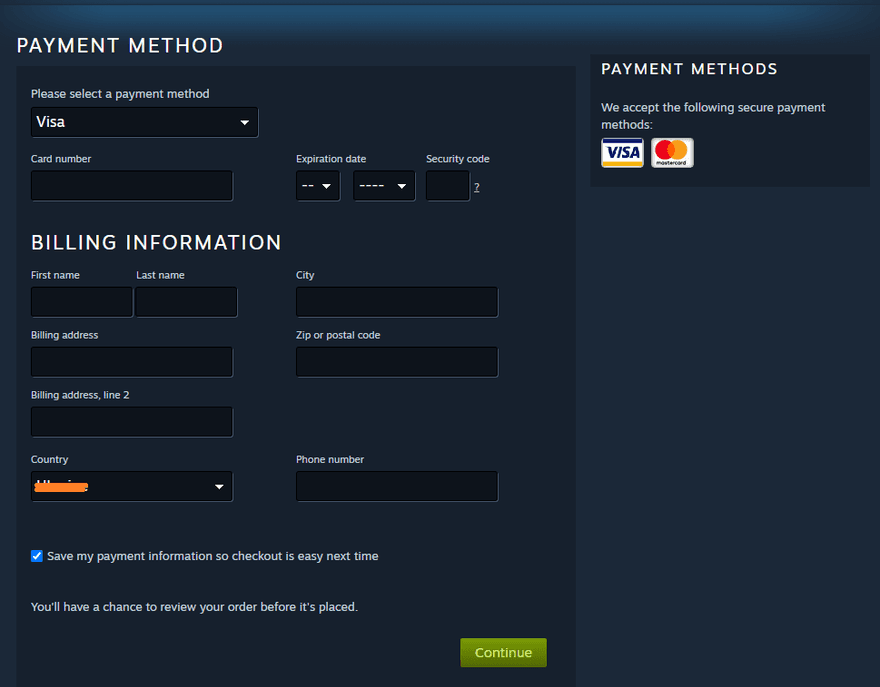Open the expiration month dropdown
This screenshot has width=880, height=687.
click(318, 186)
